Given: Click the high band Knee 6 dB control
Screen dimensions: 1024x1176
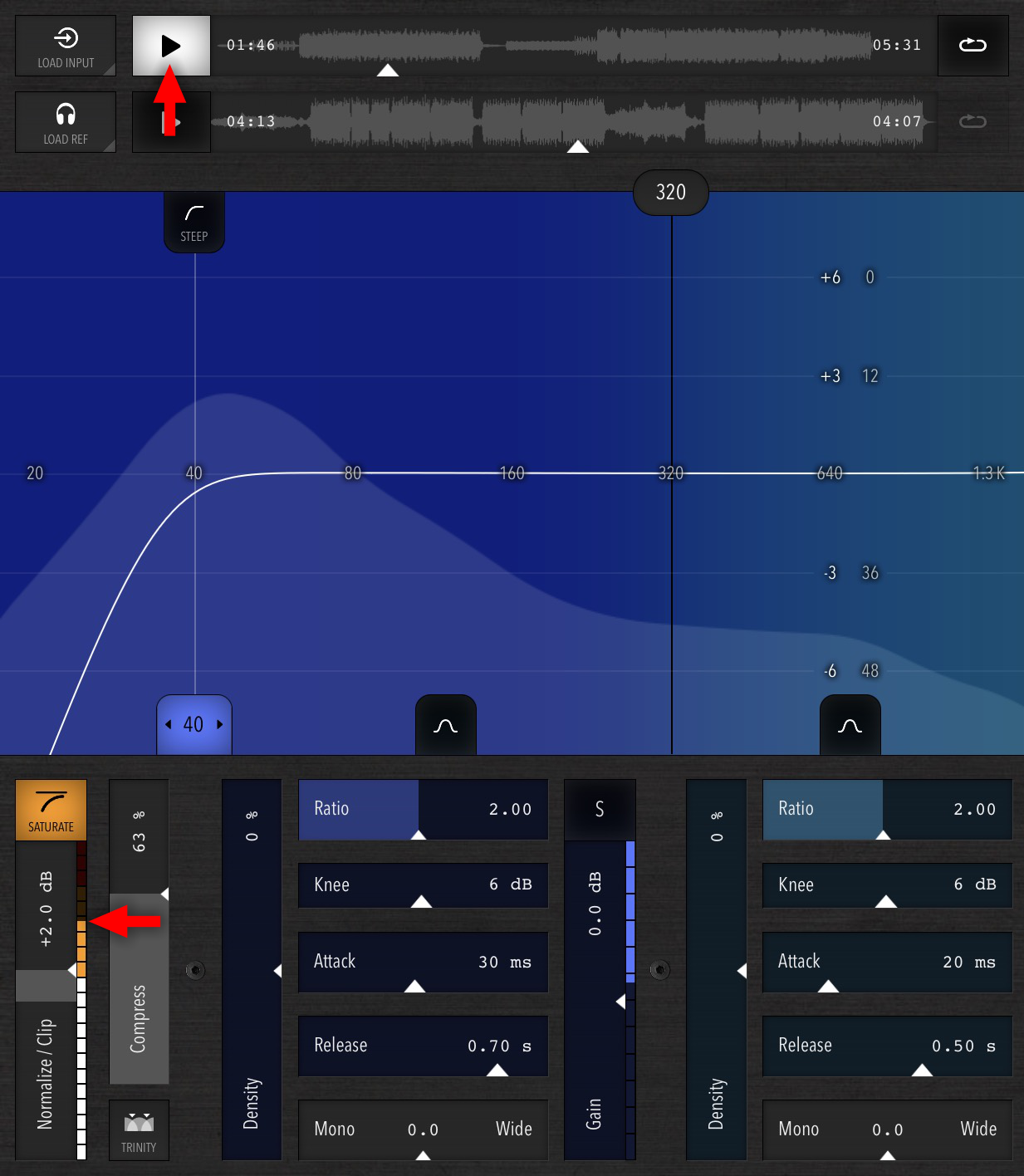Looking at the screenshot, I should 888,885.
